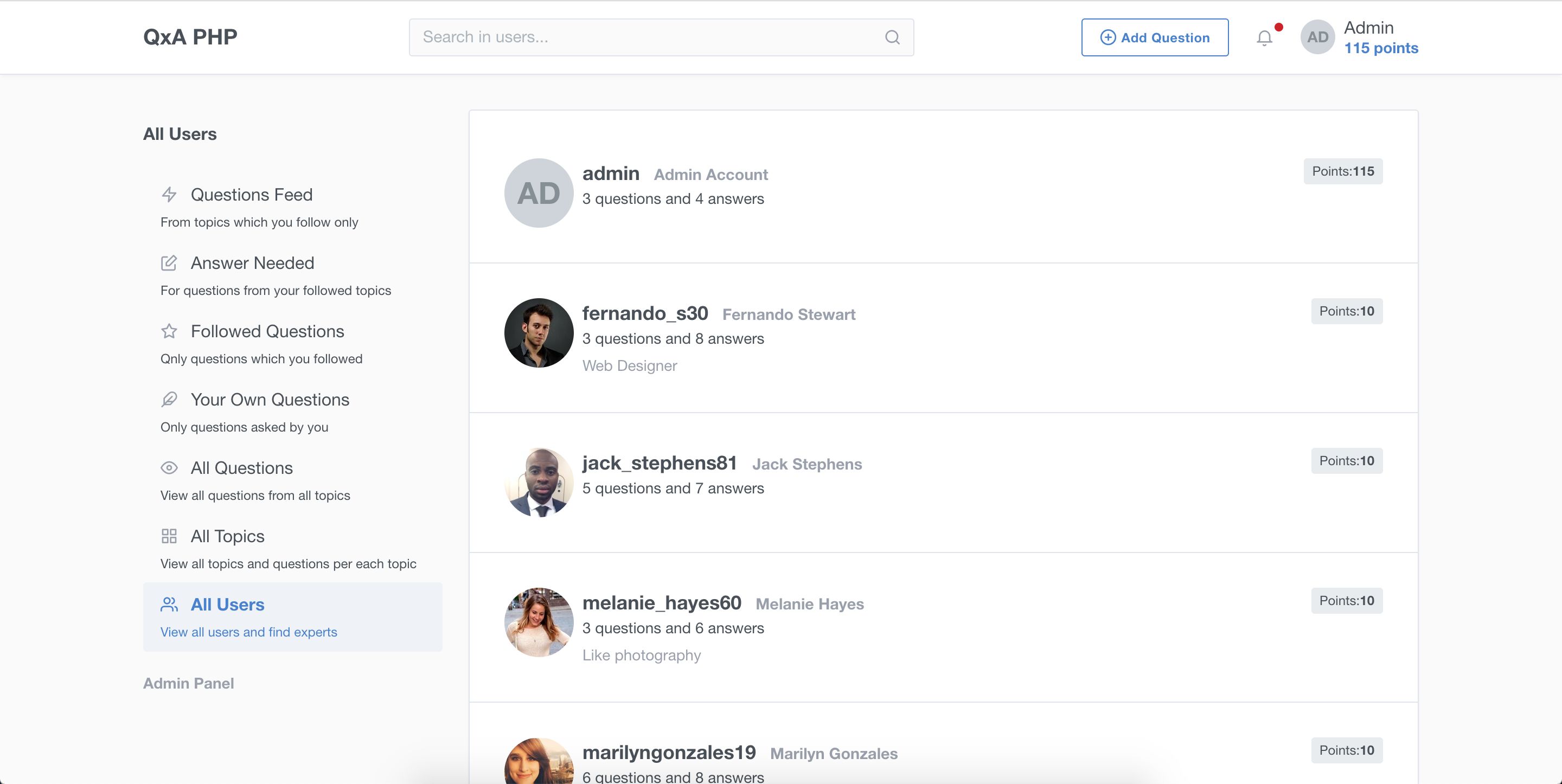1562x784 pixels.
Task: Focus the Search in users field
Action: [x=661, y=37]
